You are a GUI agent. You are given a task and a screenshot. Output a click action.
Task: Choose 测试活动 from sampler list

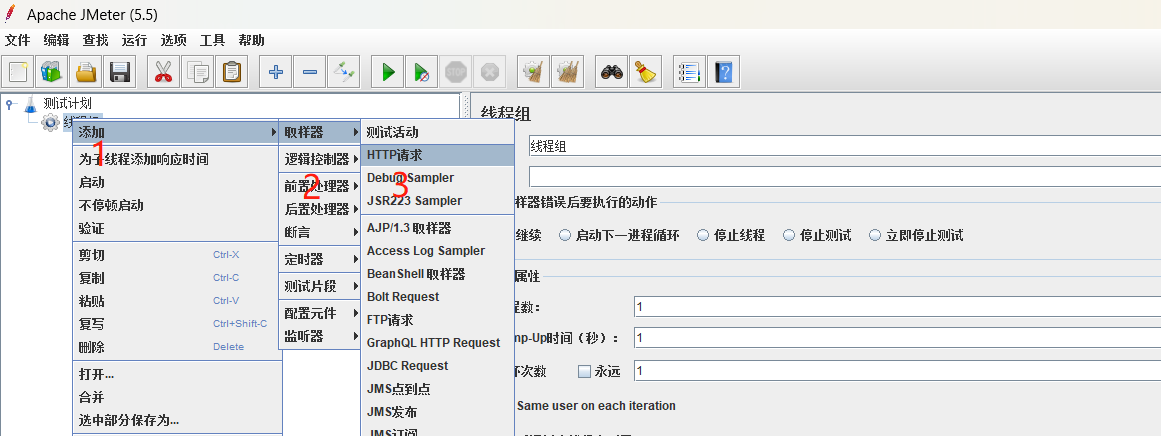438,133
